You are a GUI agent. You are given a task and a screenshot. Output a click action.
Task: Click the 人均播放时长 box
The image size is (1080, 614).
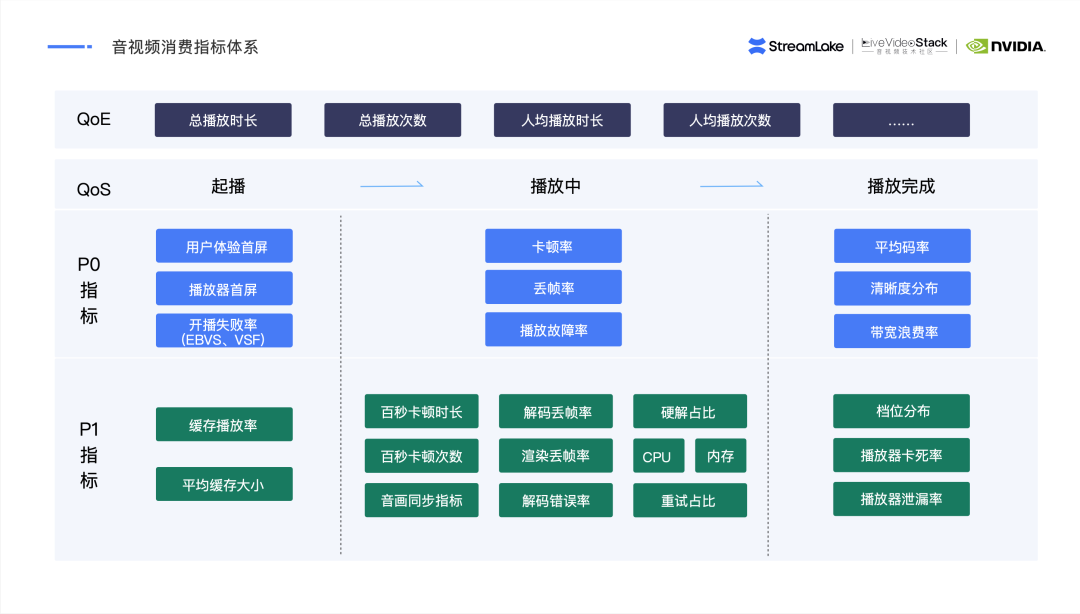tap(562, 120)
